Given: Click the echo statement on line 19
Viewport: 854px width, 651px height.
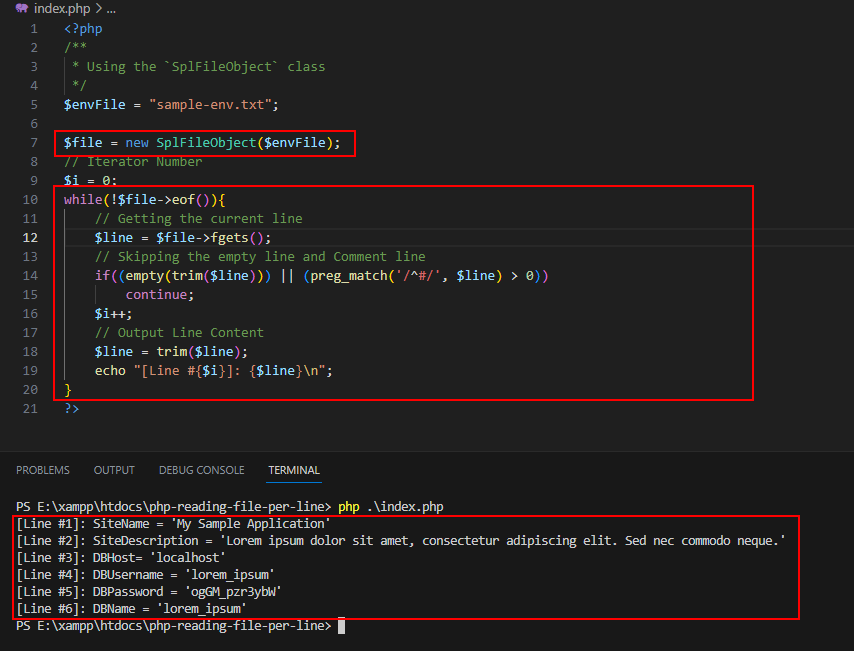Looking at the screenshot, I should [x=214, y=371].
